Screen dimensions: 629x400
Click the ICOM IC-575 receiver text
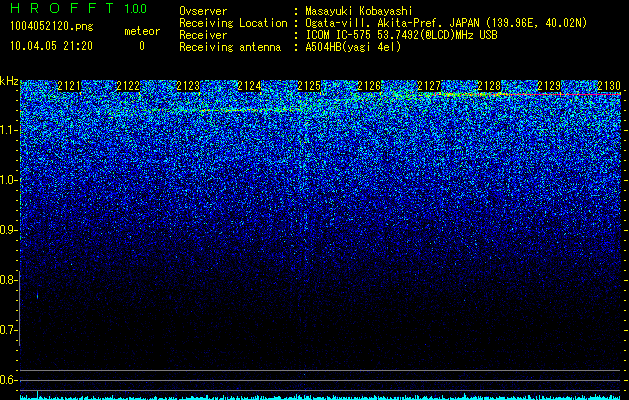401,35
